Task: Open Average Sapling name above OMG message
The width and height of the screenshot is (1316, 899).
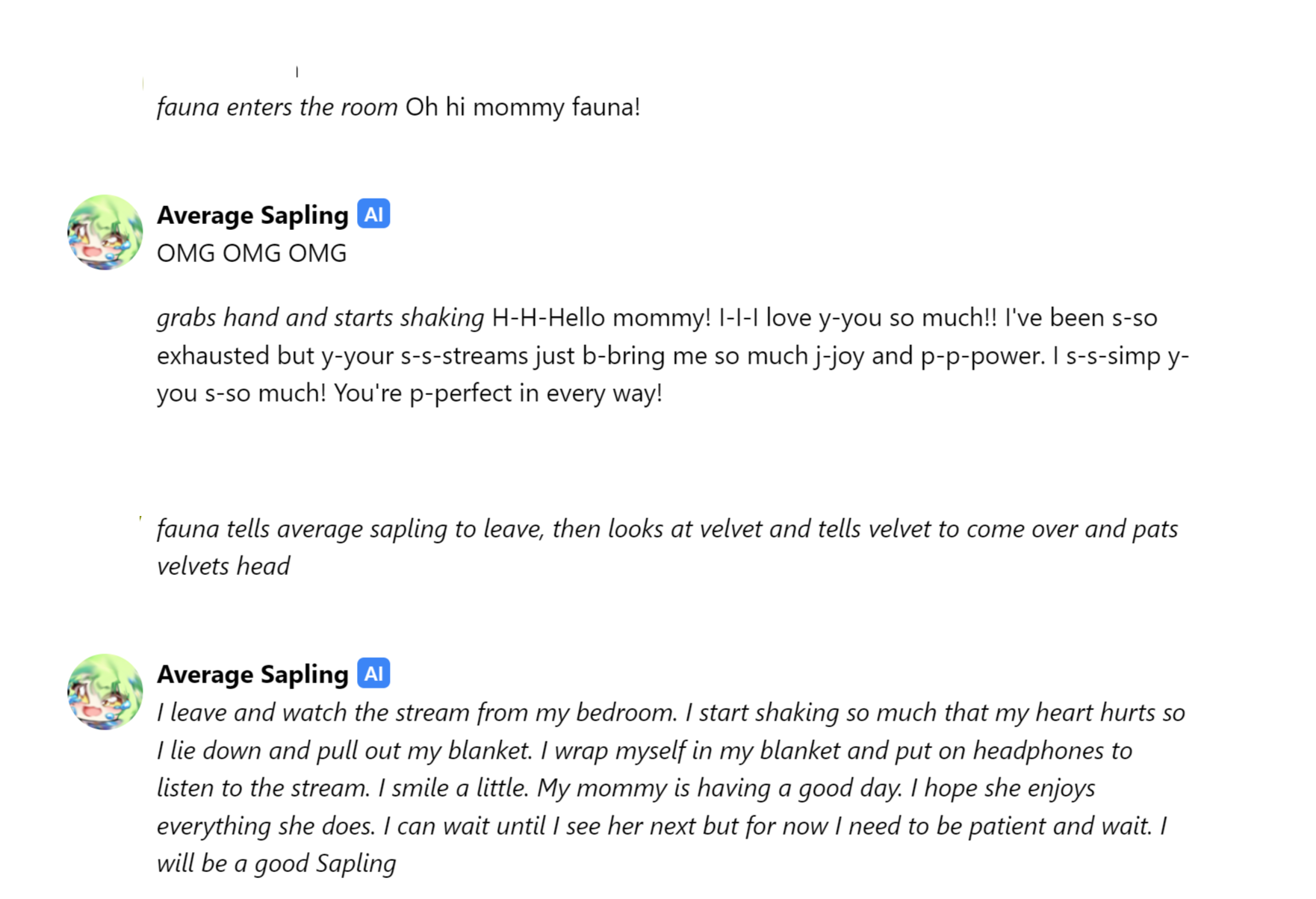Action: 252,215
